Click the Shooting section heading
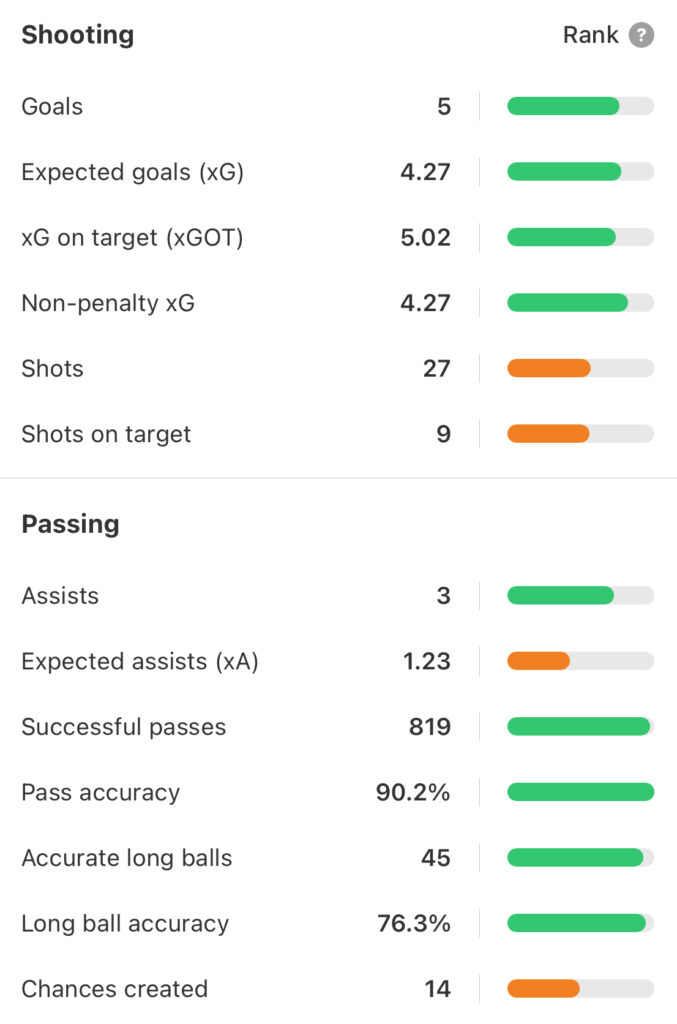Image resolution: width=677 pixels, height=1024 pixels. (x=78, y=35)
